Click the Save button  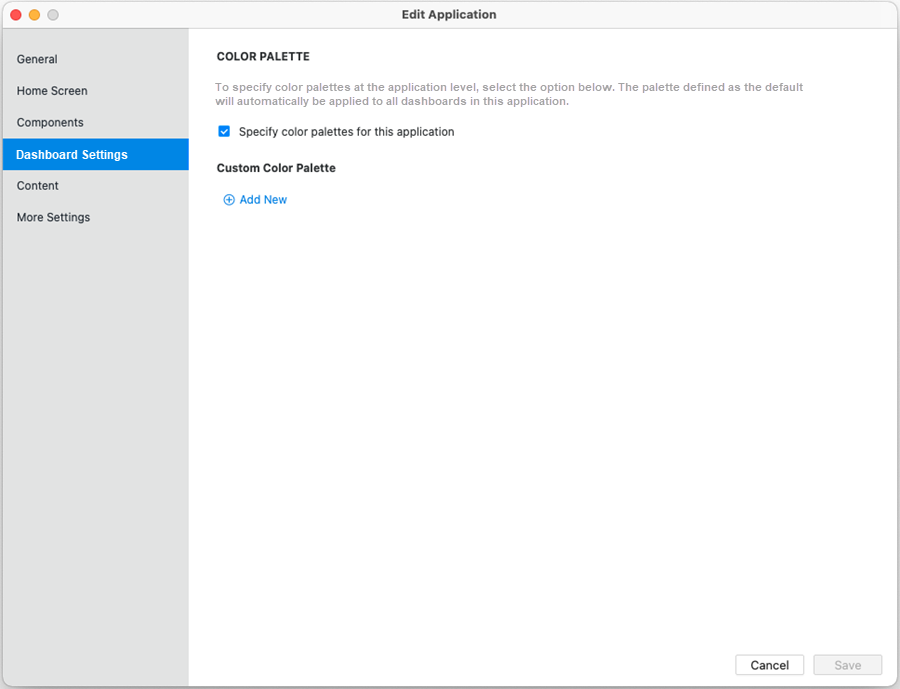point(847,665)
